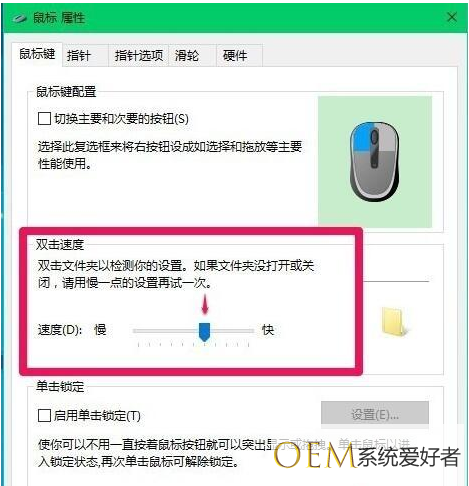Enable 启用单击锁定 checkbox
This screenshot has width=469, height=486.
pyautogui.click(x=44, y=415)
